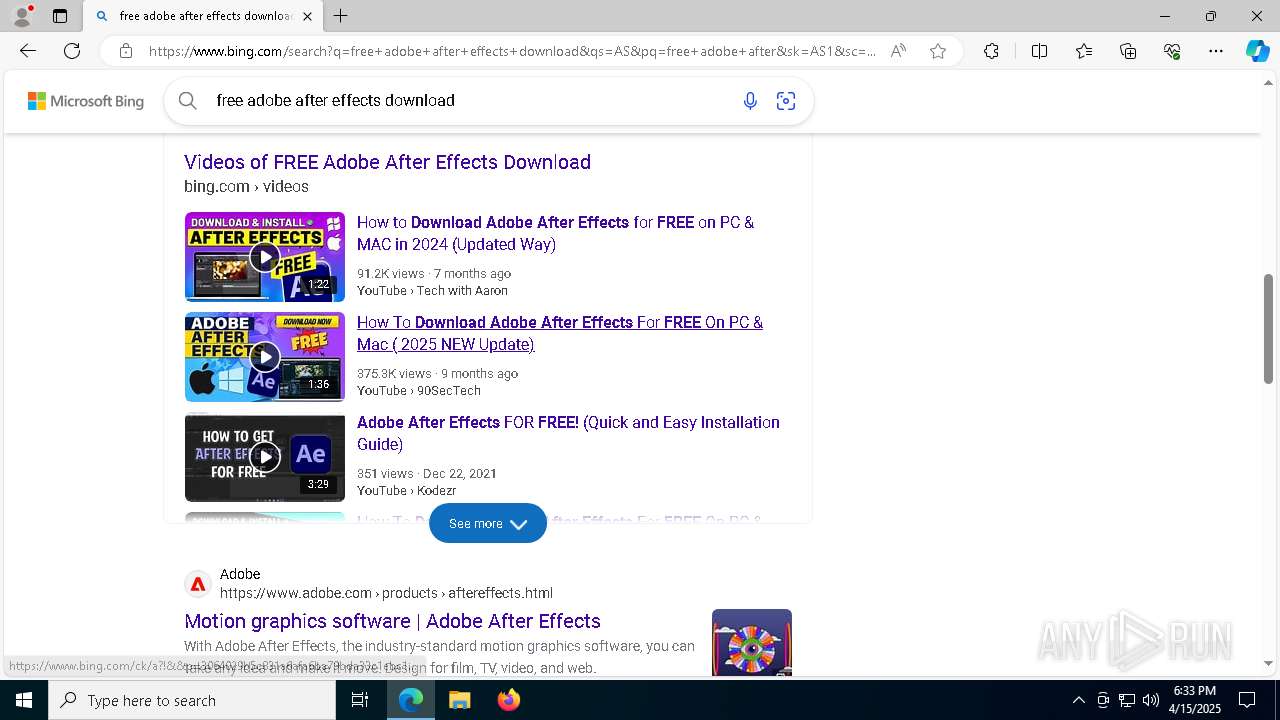Open '2025 NEW Update' video link
Viewport: 1280px width, 720px height.
[560, 333]
